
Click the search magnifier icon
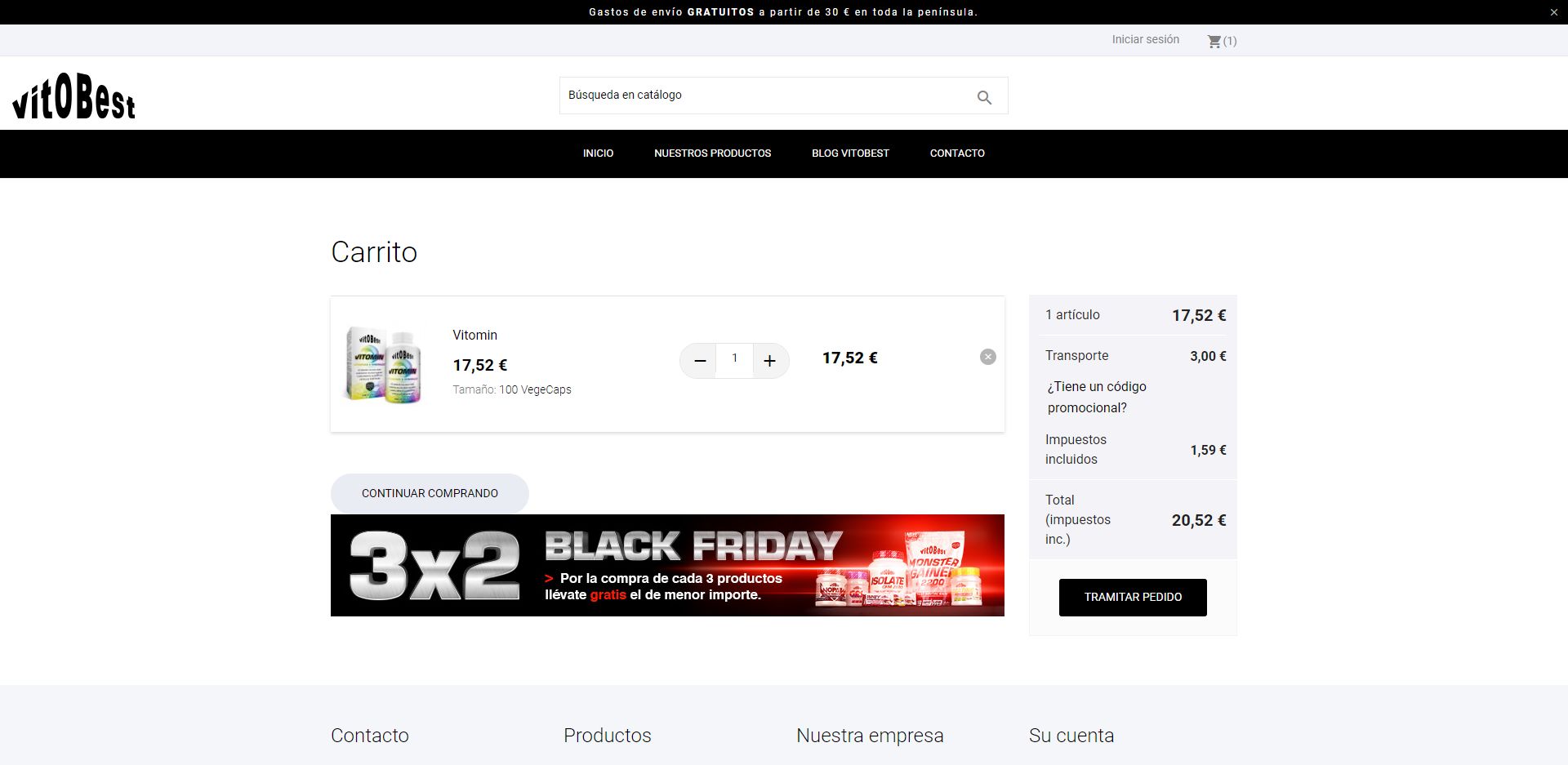pos(984,97)
